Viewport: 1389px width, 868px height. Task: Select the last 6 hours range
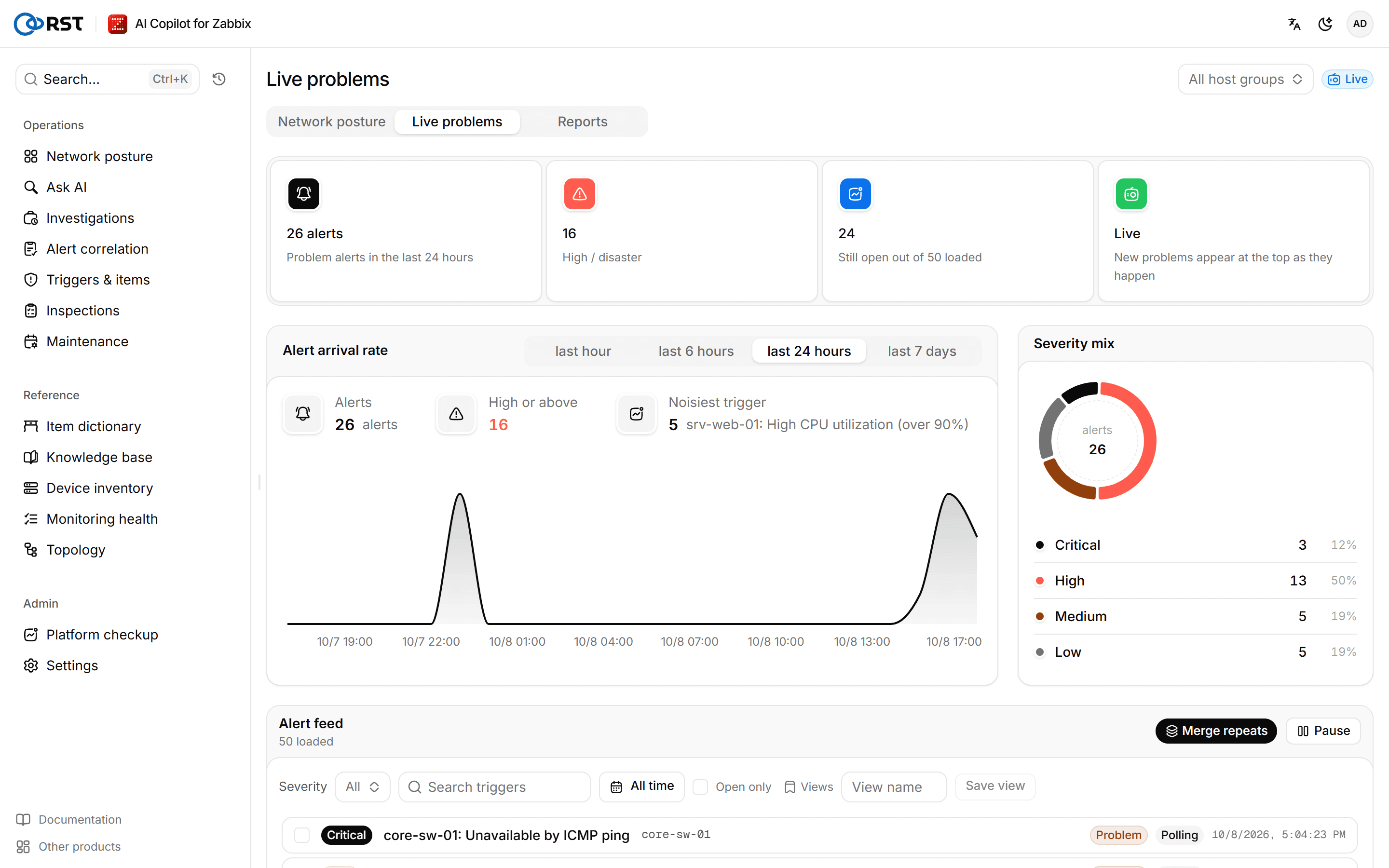click(695, 351)
